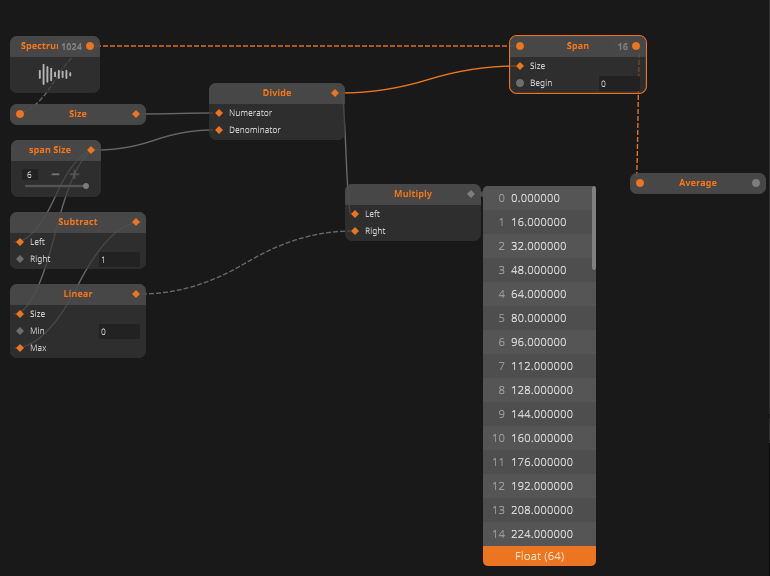Click the Max input port on Linear

coord(20,348)
